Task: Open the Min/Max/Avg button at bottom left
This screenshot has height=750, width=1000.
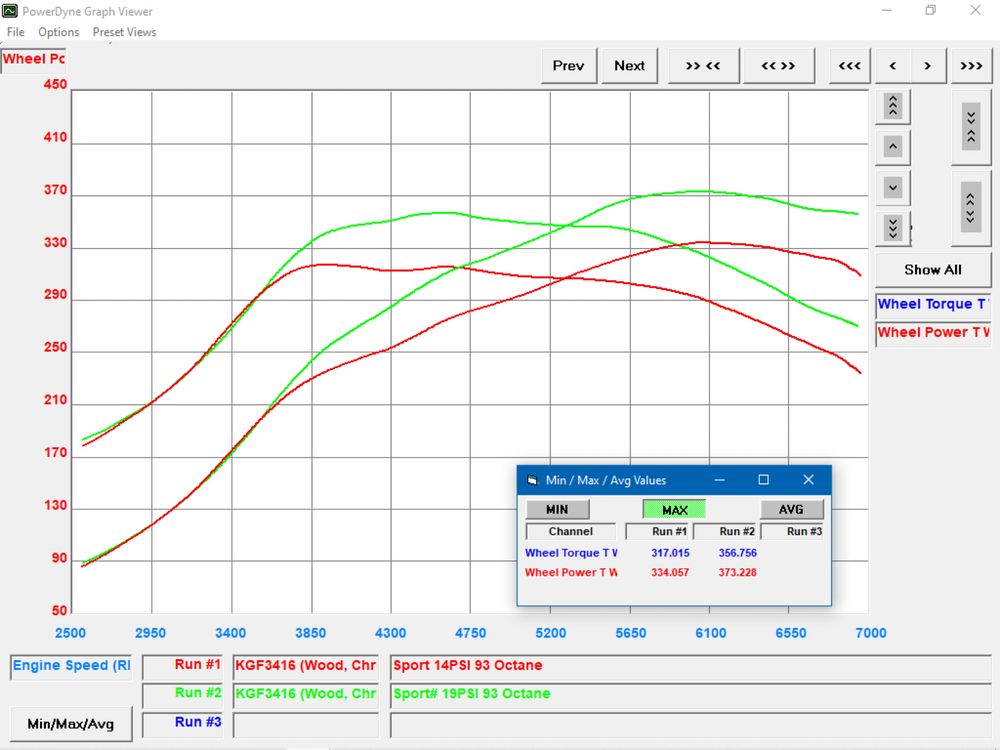Action: click(71, 724)
